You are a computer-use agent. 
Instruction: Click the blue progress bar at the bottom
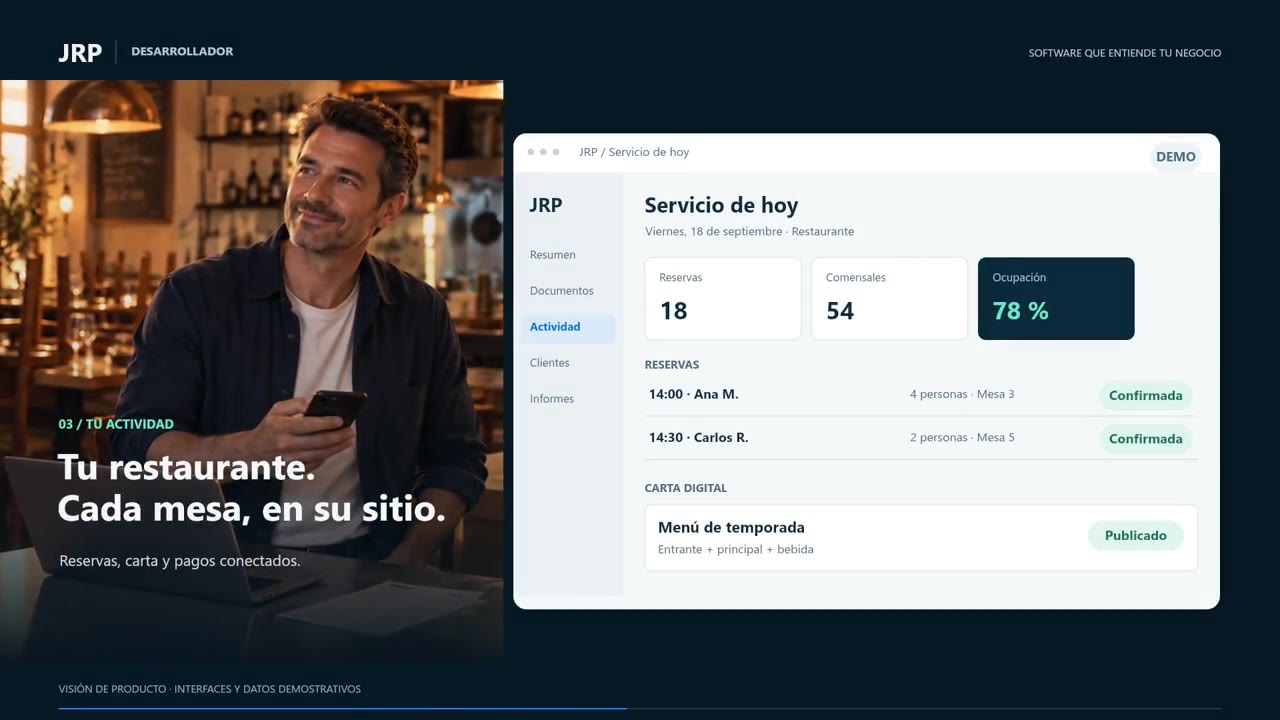click(342, 709)
